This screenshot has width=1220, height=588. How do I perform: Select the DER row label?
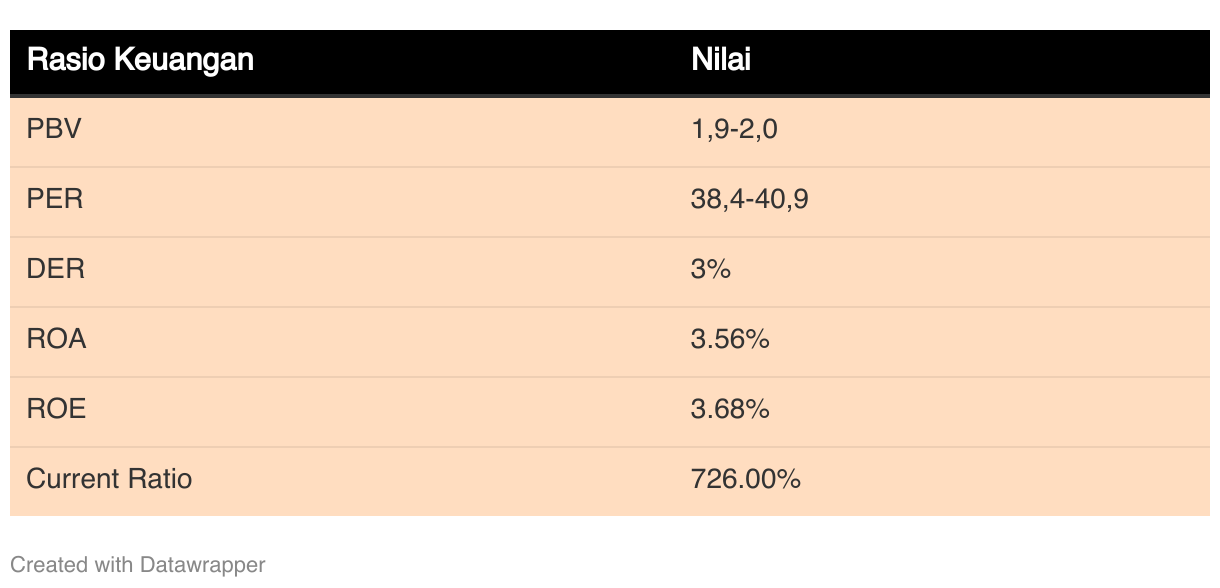point(56,270)
